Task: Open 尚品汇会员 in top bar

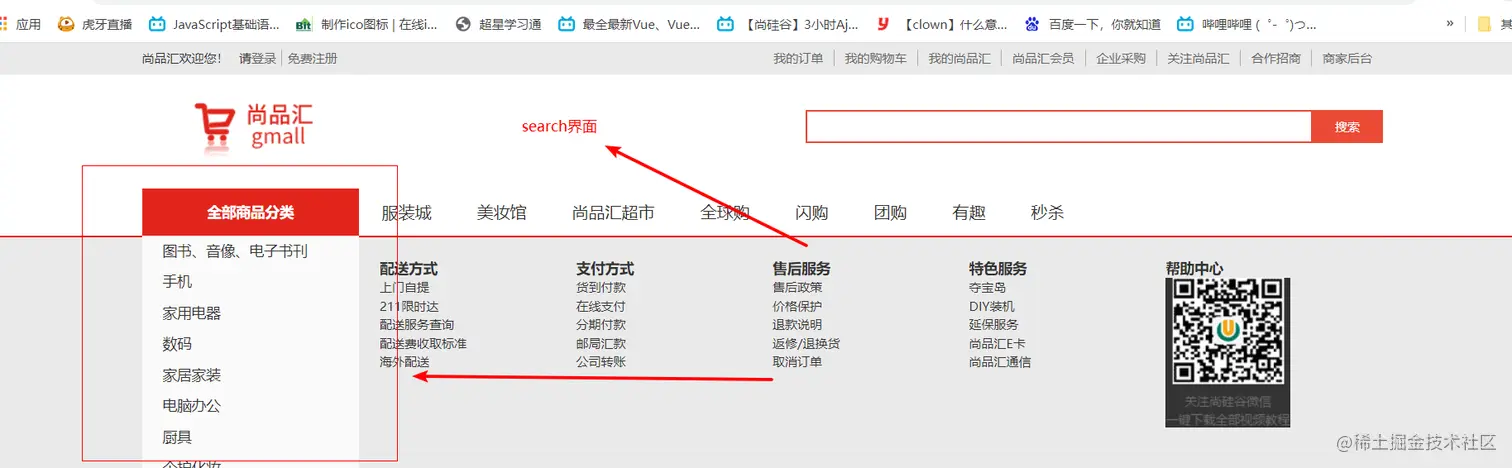Action: tap(1043, 59)
